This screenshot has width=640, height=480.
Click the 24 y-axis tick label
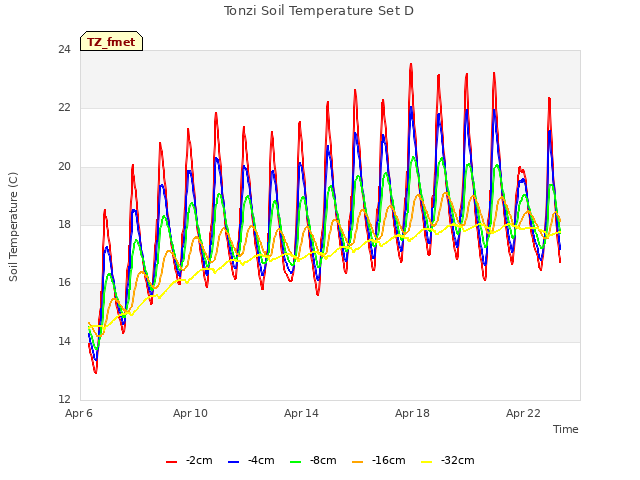coord(64,50)
